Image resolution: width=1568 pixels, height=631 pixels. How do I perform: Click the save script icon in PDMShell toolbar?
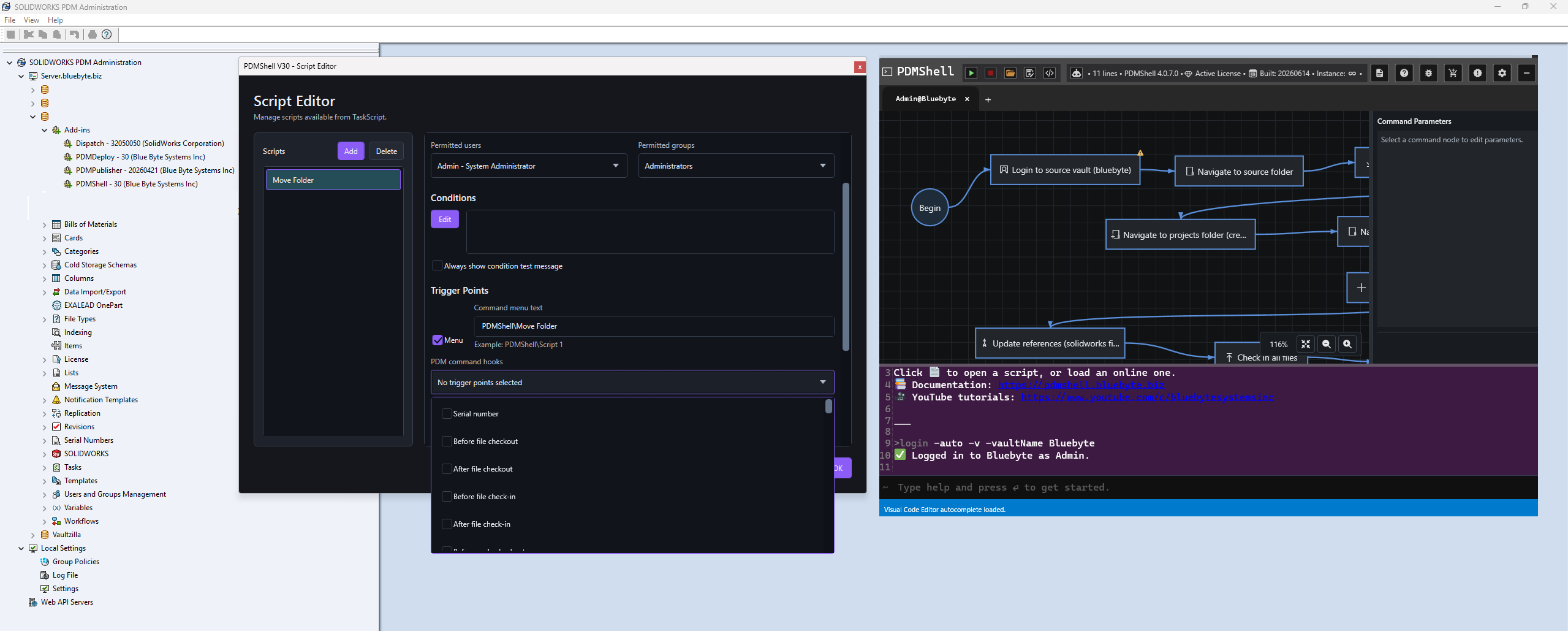pyautogui.click(x=1030, y=73)
